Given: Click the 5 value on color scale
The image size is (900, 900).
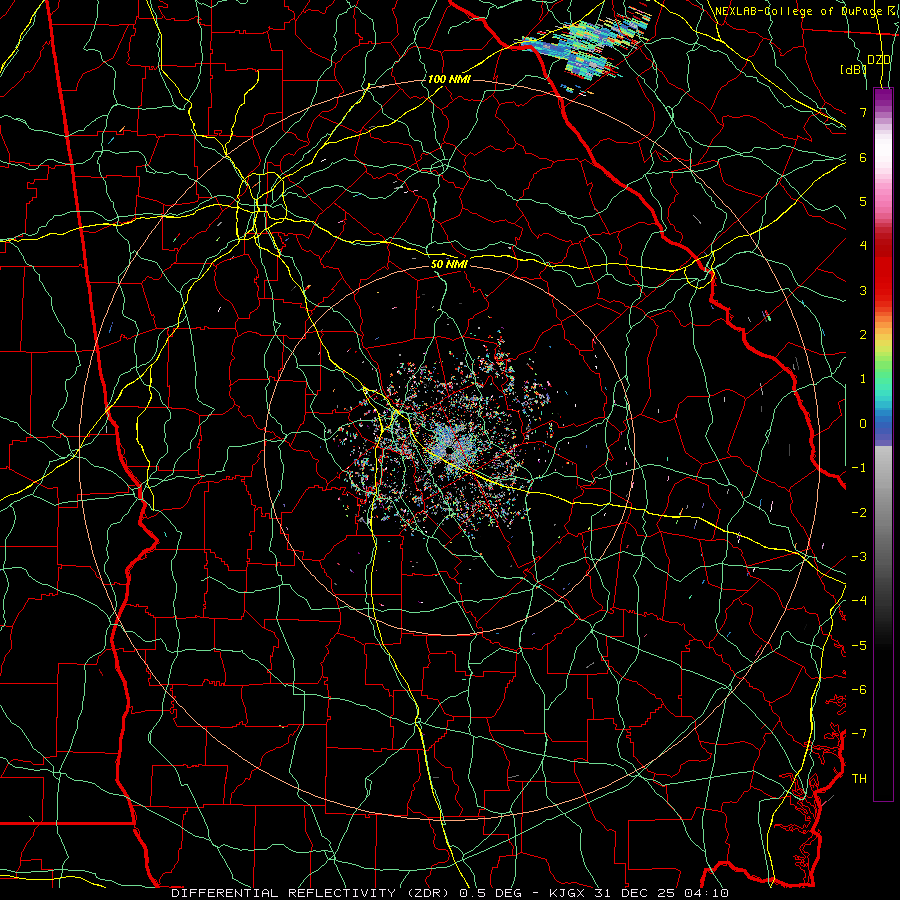Looking at the screenshot, I should pyautogui.click(x=863, y=201).
